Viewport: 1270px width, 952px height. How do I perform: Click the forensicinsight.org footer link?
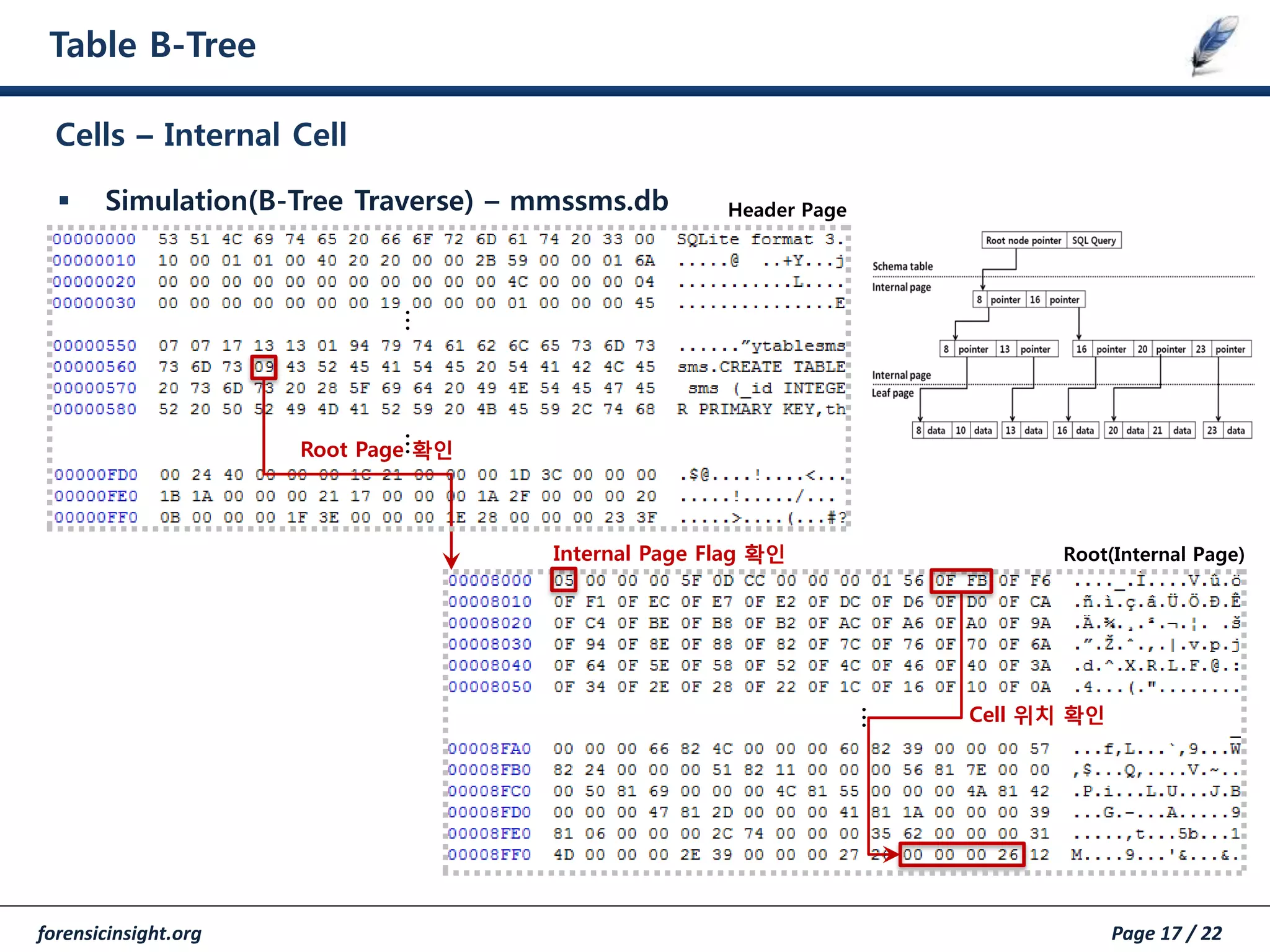[119, 933]
